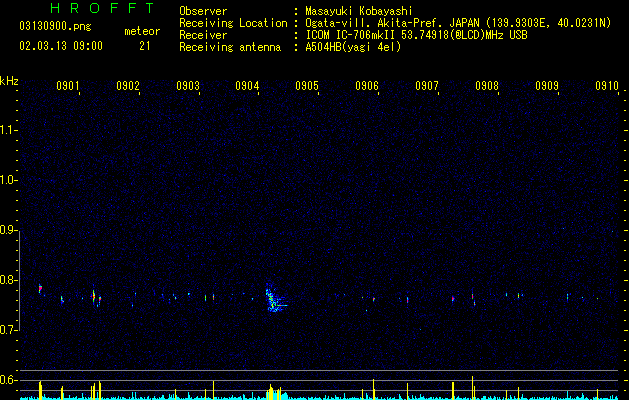Click the Receiving Location label
This screenshot has width=629, height=400.
pos(233,23)
